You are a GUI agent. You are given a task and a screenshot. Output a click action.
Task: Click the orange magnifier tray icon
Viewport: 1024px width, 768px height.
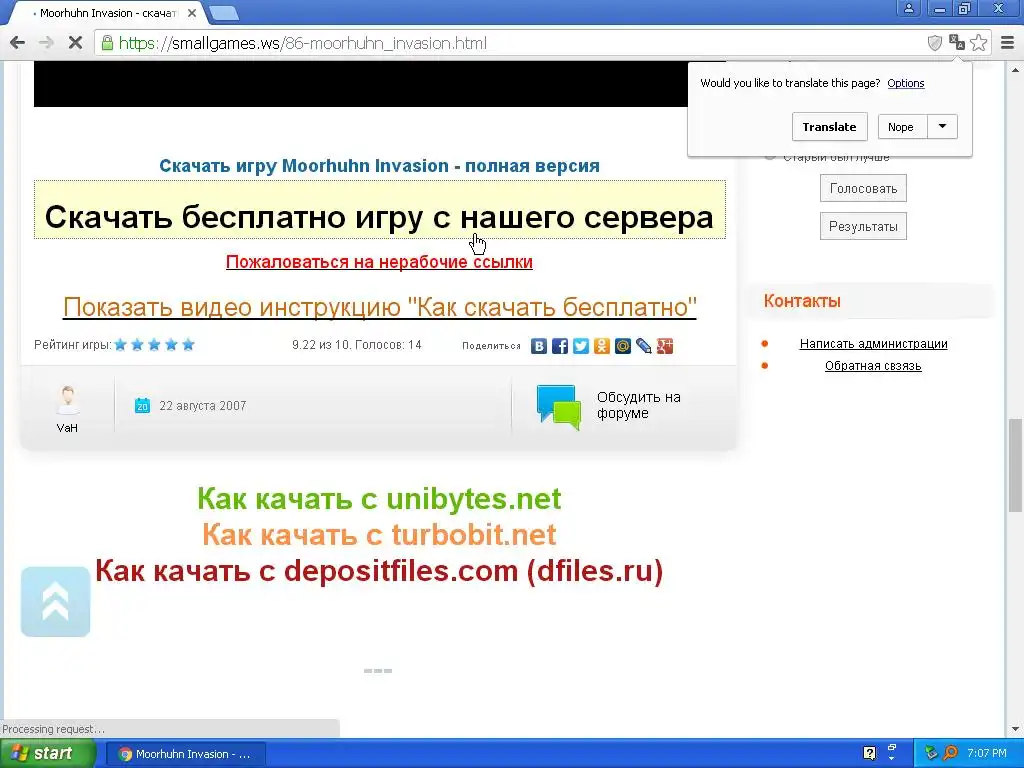click(x=950, y=753)
